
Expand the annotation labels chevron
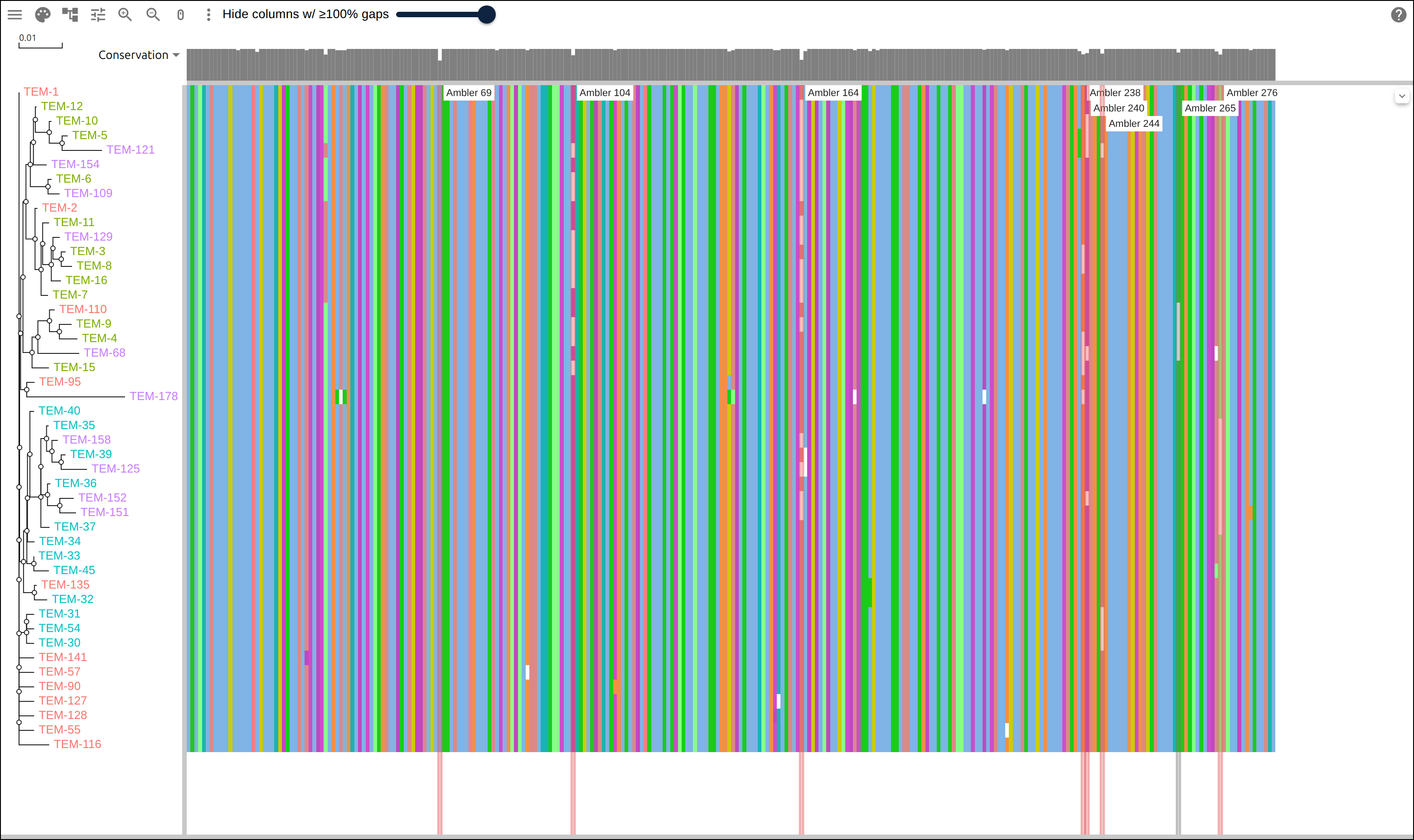[1402, 96]
